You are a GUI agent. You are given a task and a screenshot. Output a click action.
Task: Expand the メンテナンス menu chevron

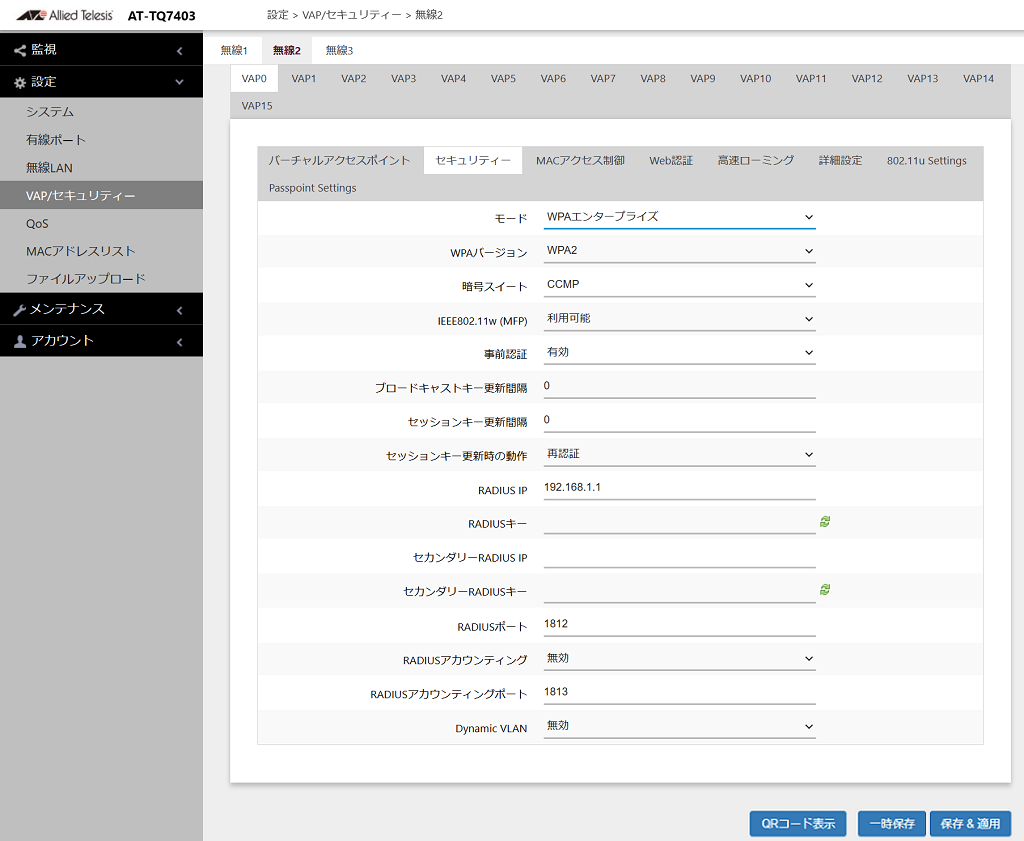pyautogui.click(x=180, y=311)
